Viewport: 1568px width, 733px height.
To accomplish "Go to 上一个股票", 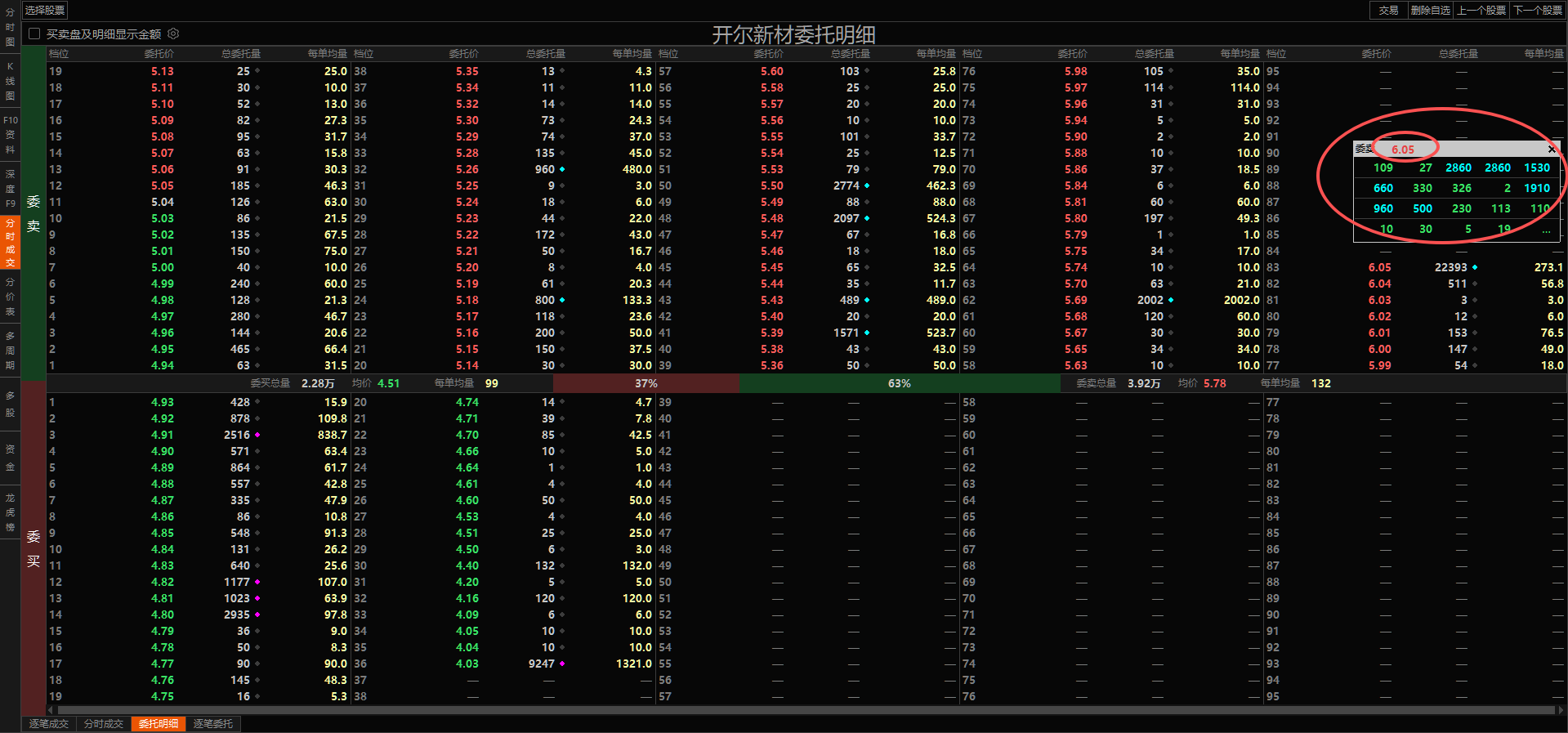I will tap(1481, 10).
